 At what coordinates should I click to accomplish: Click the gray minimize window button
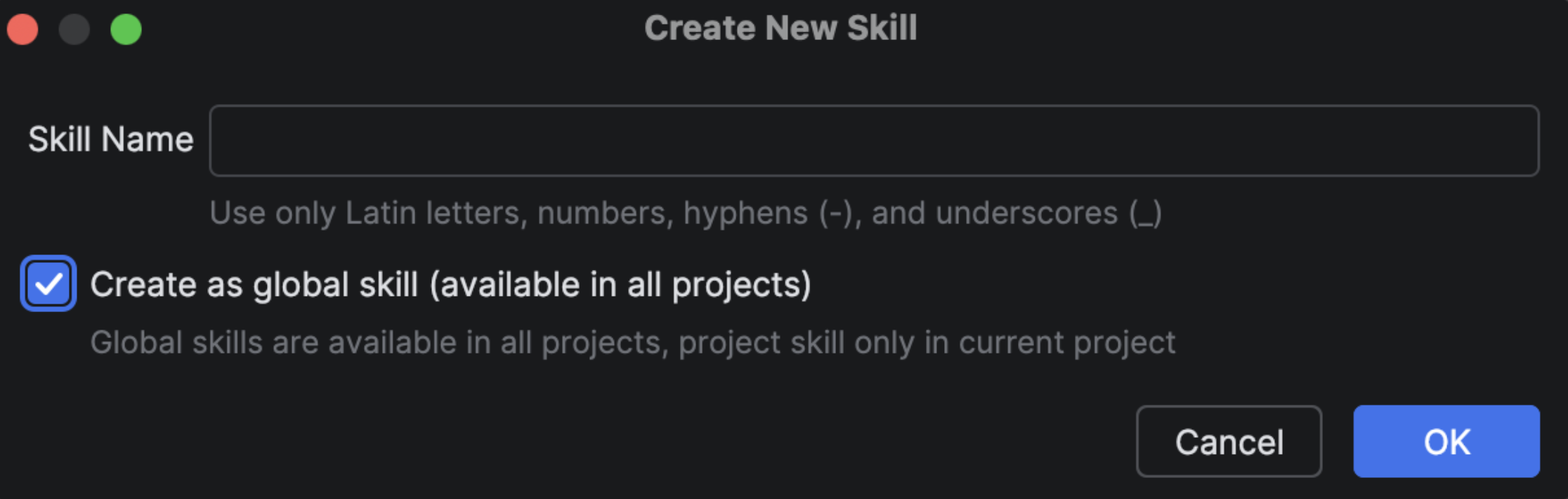[74, 30]
